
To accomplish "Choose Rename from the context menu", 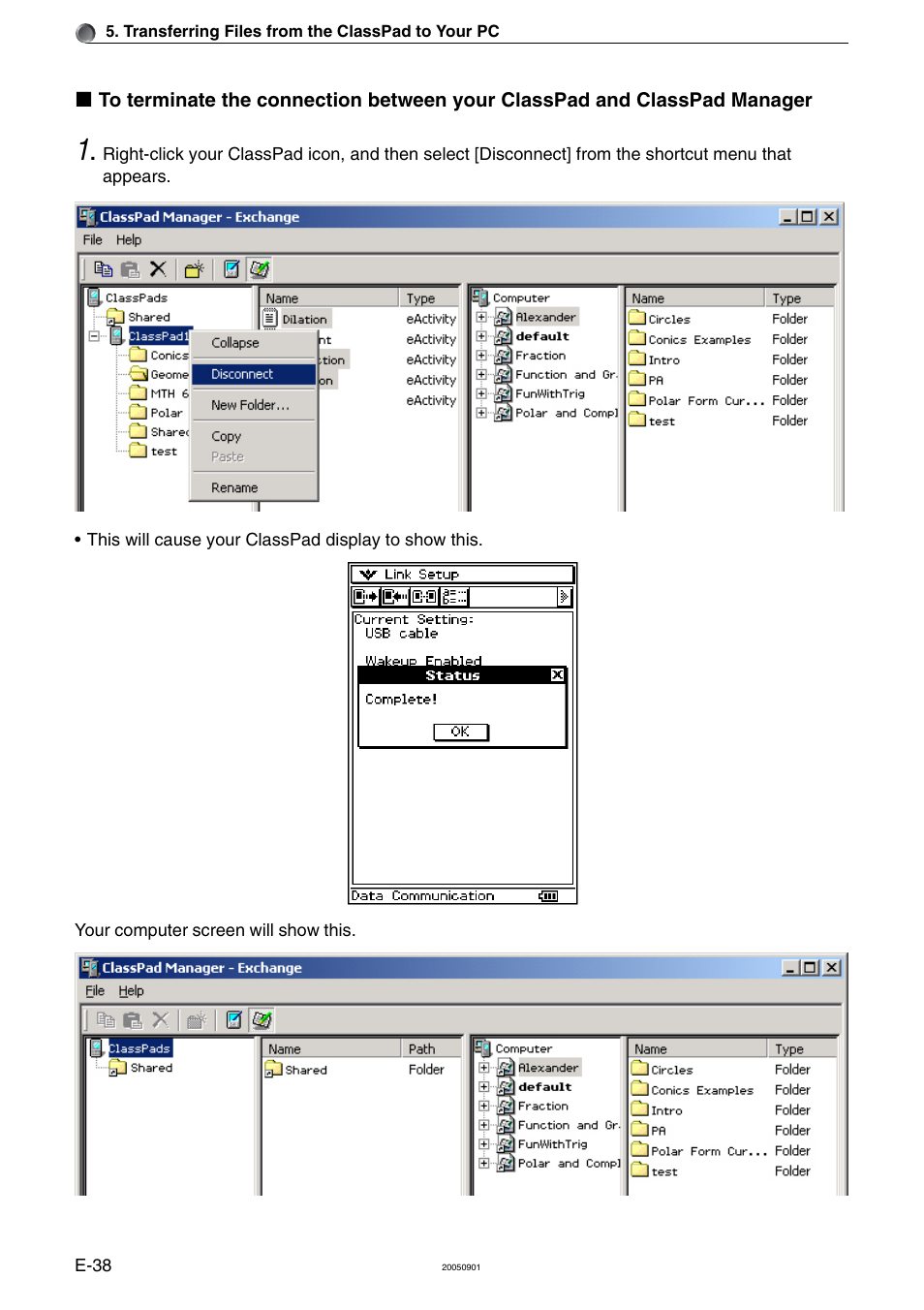I will pyautogui.click(x=254, y=487).
